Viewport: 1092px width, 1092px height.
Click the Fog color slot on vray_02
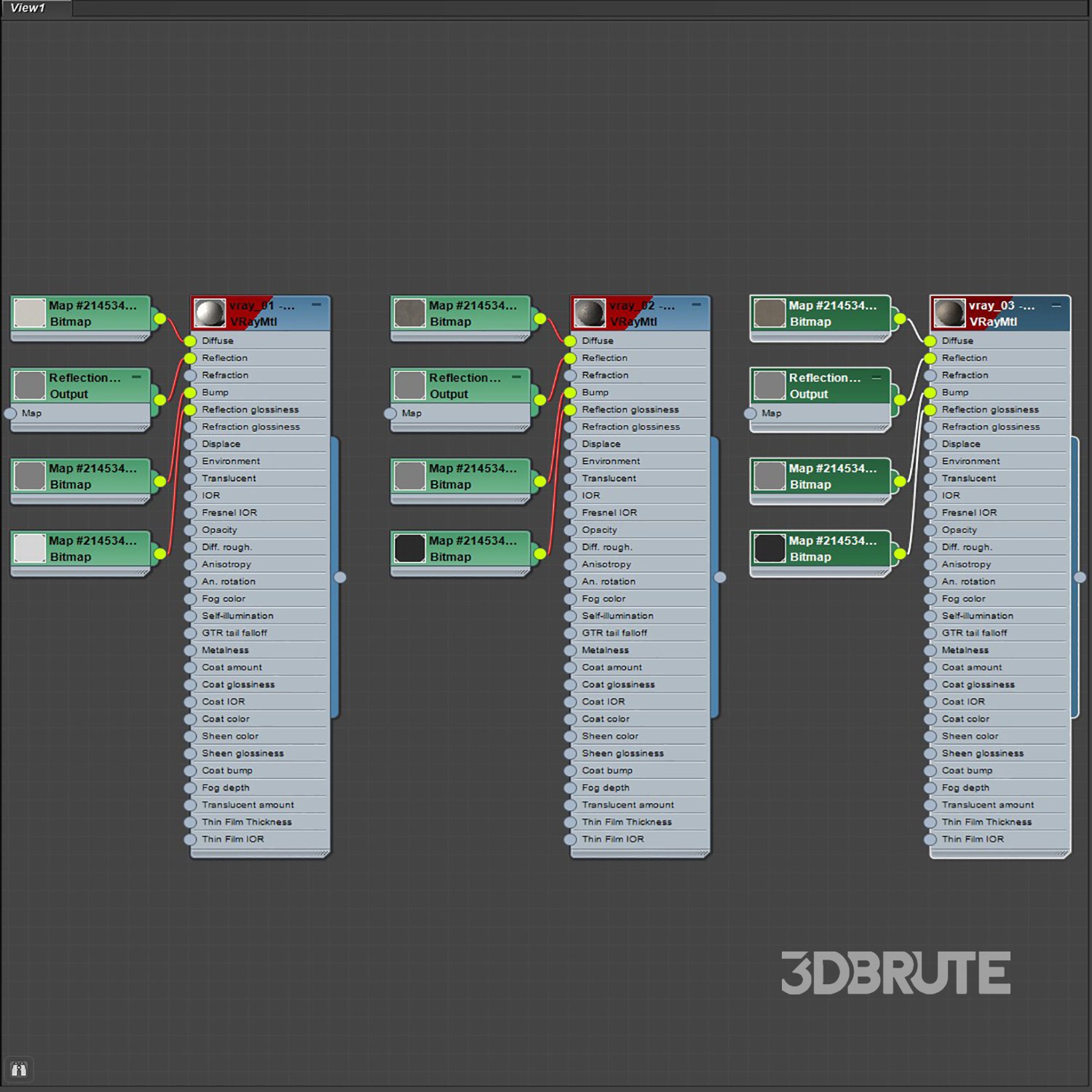coord(604,598)
